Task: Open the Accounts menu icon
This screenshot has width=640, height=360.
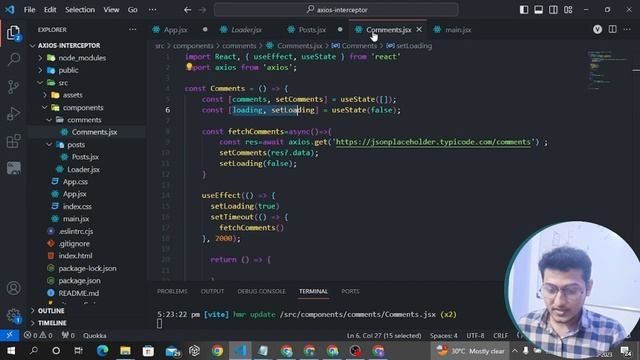Action: (13, 288)
